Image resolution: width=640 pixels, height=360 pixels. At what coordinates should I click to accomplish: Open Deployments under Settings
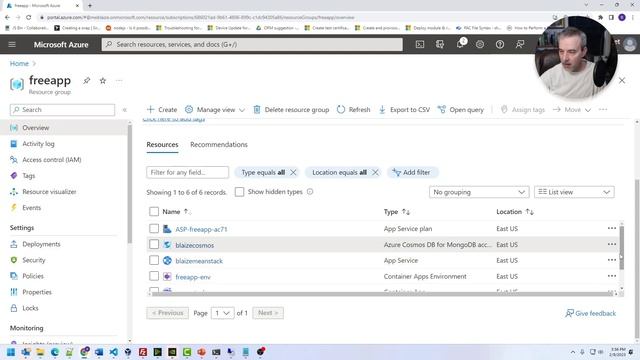[x=41, y=244]
